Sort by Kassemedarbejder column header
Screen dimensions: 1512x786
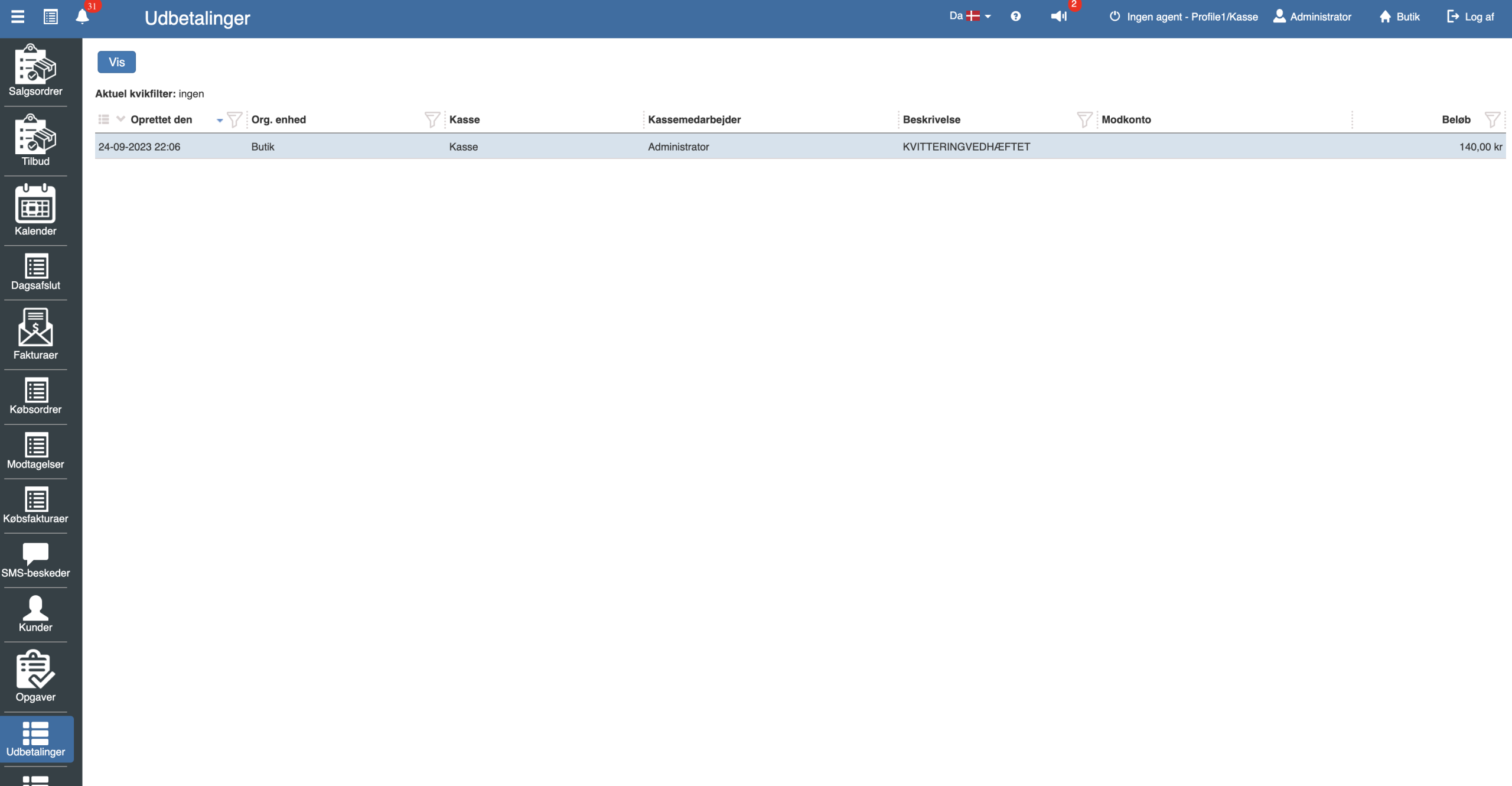[x=695, y=119]
